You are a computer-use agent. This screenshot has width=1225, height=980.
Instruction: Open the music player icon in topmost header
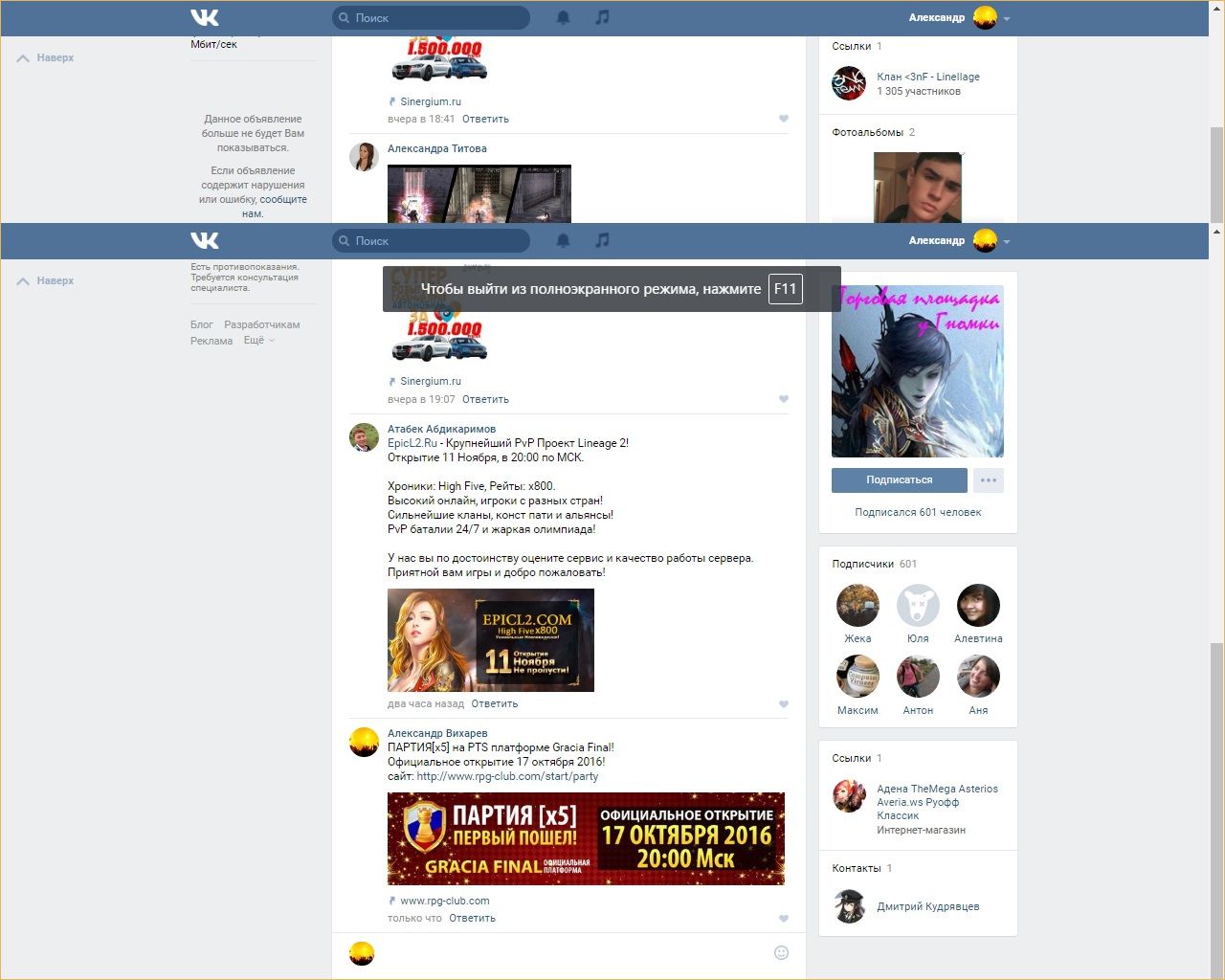[602, 17]
